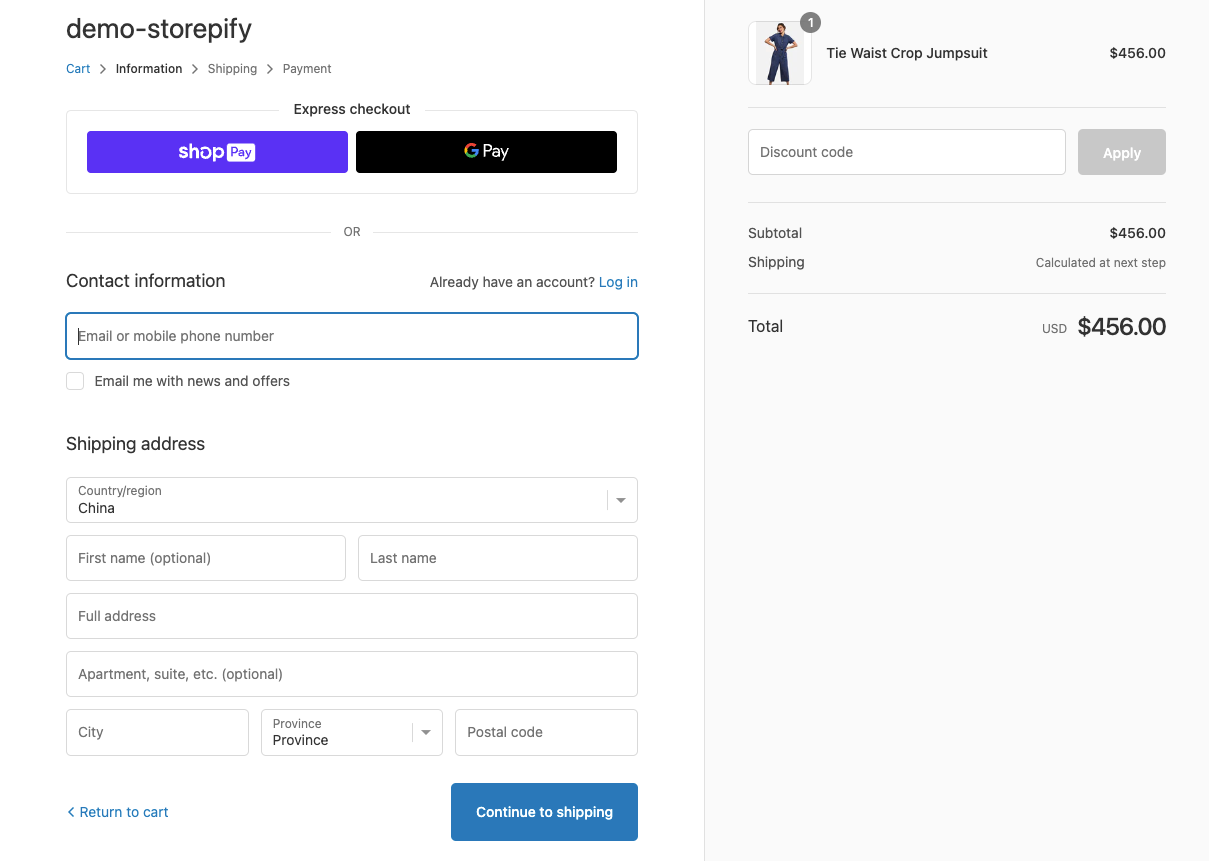The height and width of the screenshot is (861, 1209).
Task: Select the Information breadcrumb step
Action: (149, 69)
